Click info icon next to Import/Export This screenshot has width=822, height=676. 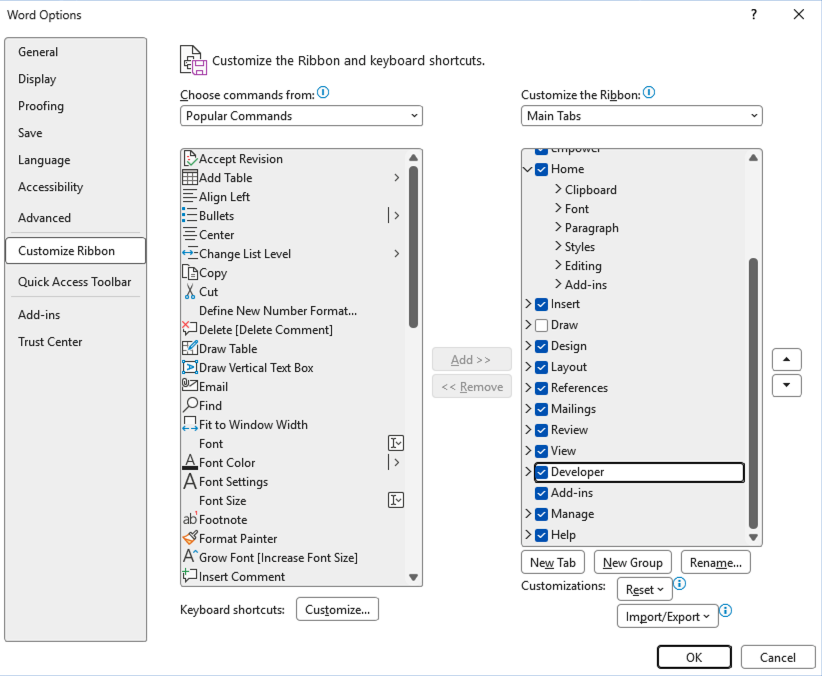point(726,610)
